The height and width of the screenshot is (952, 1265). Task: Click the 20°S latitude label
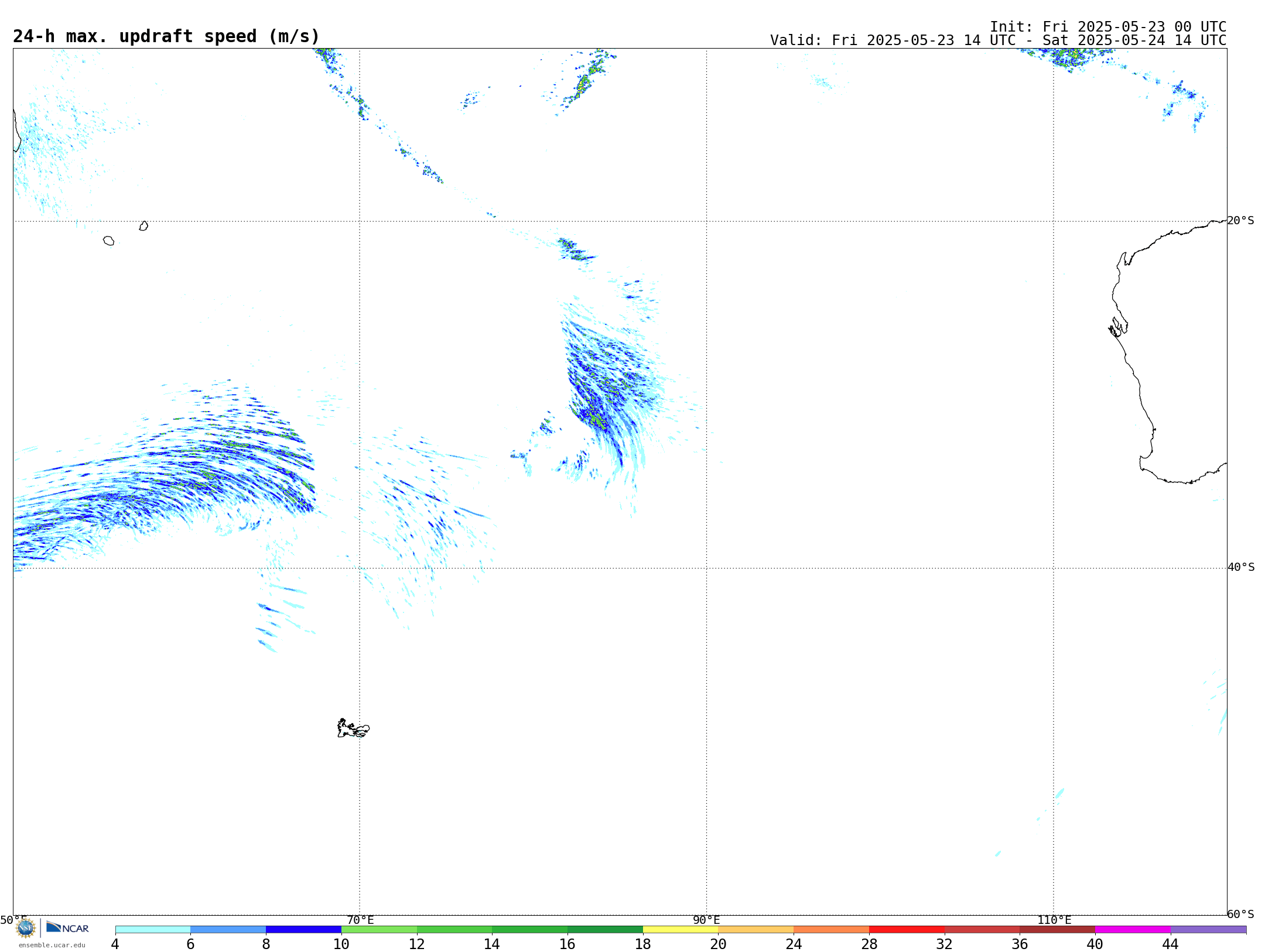[1241, 221]
